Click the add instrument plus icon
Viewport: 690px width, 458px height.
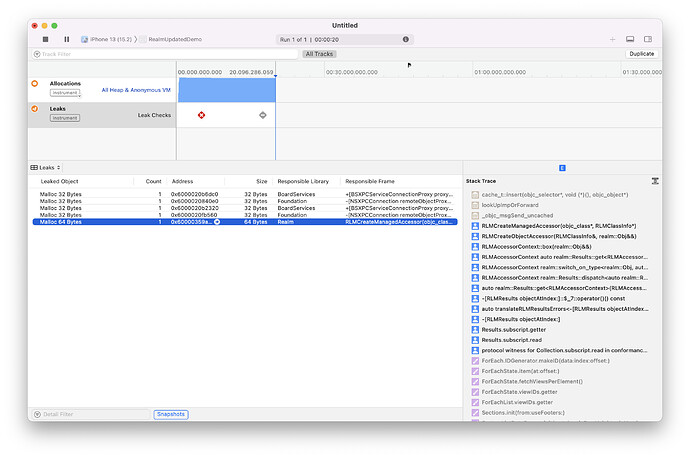[611, 39]
